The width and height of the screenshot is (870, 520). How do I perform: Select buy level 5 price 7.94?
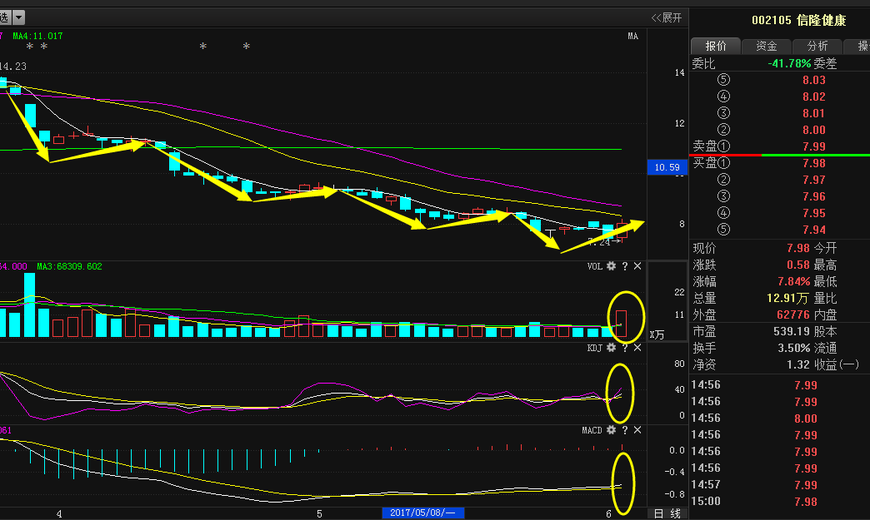pyautogui.click(x=814, y=230)
